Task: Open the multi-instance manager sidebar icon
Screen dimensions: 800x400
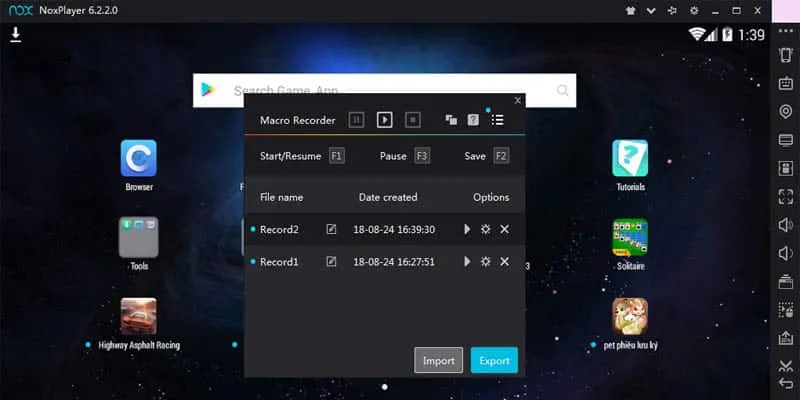Action: click(786, 281)
